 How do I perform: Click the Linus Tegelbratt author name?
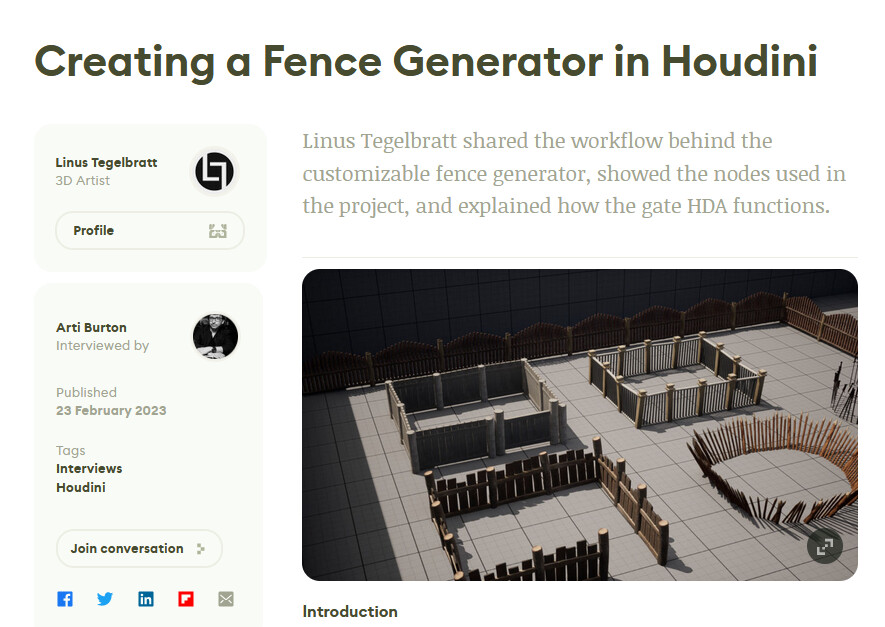point(106,163)
